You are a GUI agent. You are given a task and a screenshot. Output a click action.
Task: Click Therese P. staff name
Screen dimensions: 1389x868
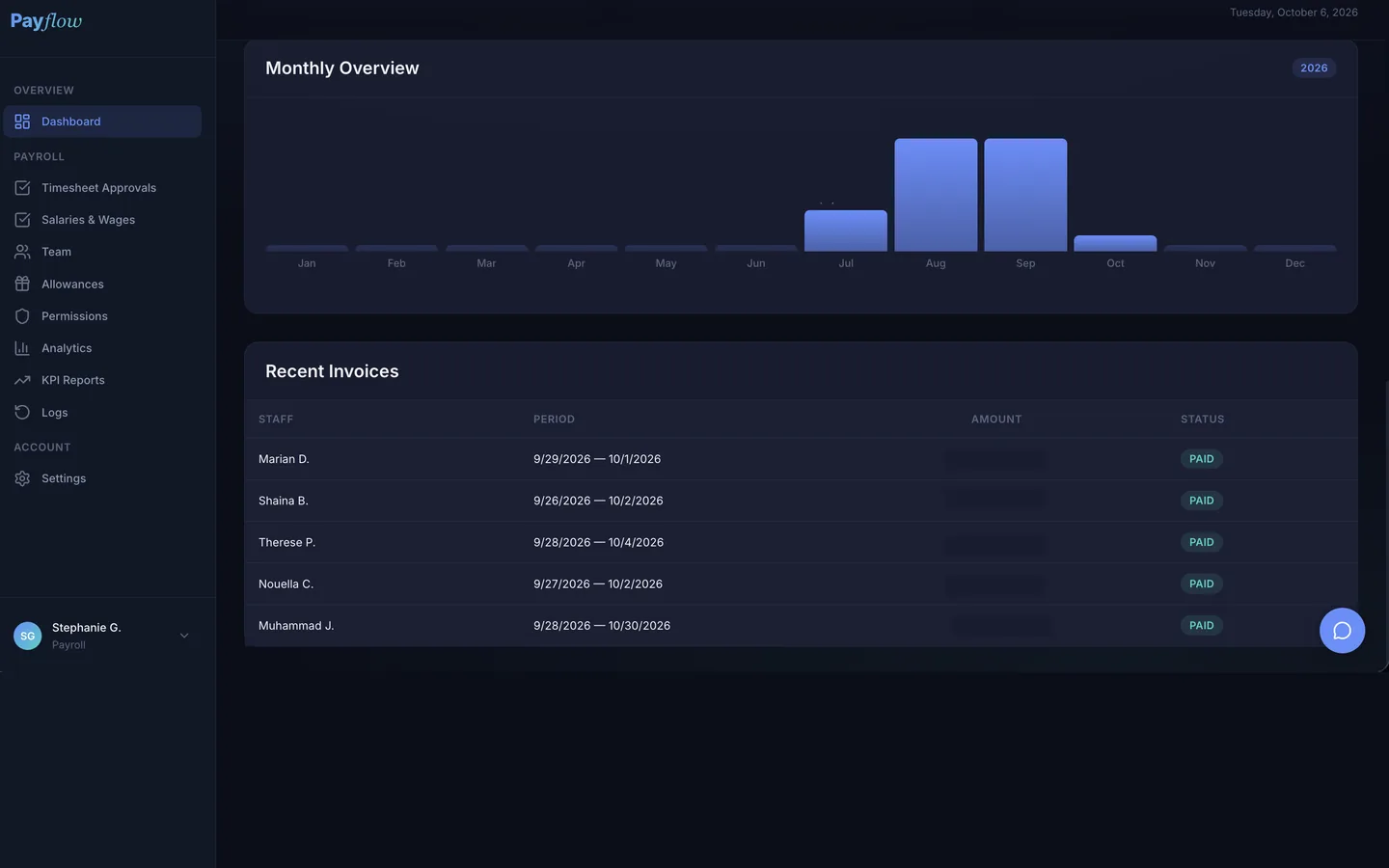click(x=286, y=542)
